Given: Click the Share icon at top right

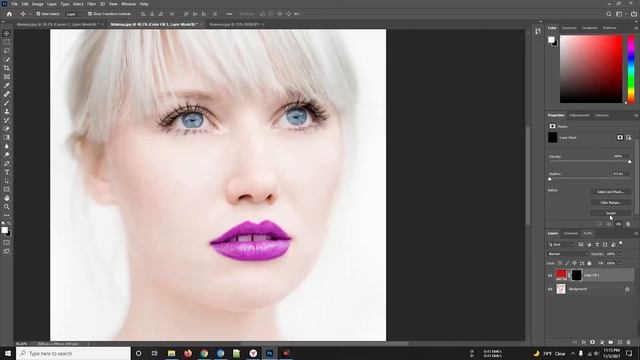Looking at the screenshot, I should (x=634, y=14).
